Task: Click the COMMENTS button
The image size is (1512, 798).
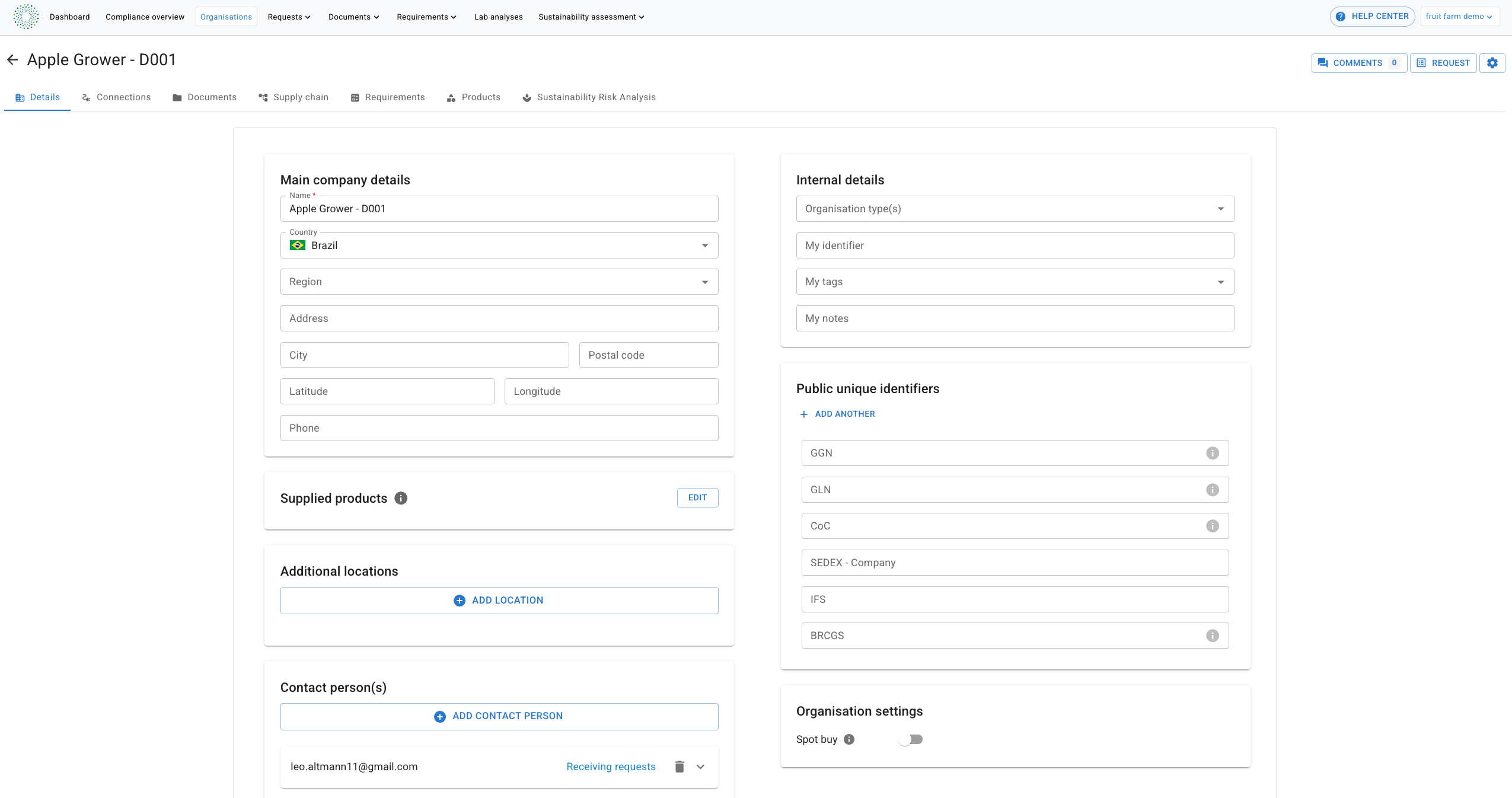Action: coord(1359,63)
